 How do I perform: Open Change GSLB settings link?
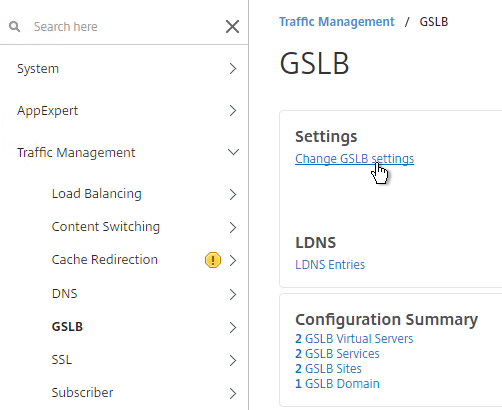354,159
